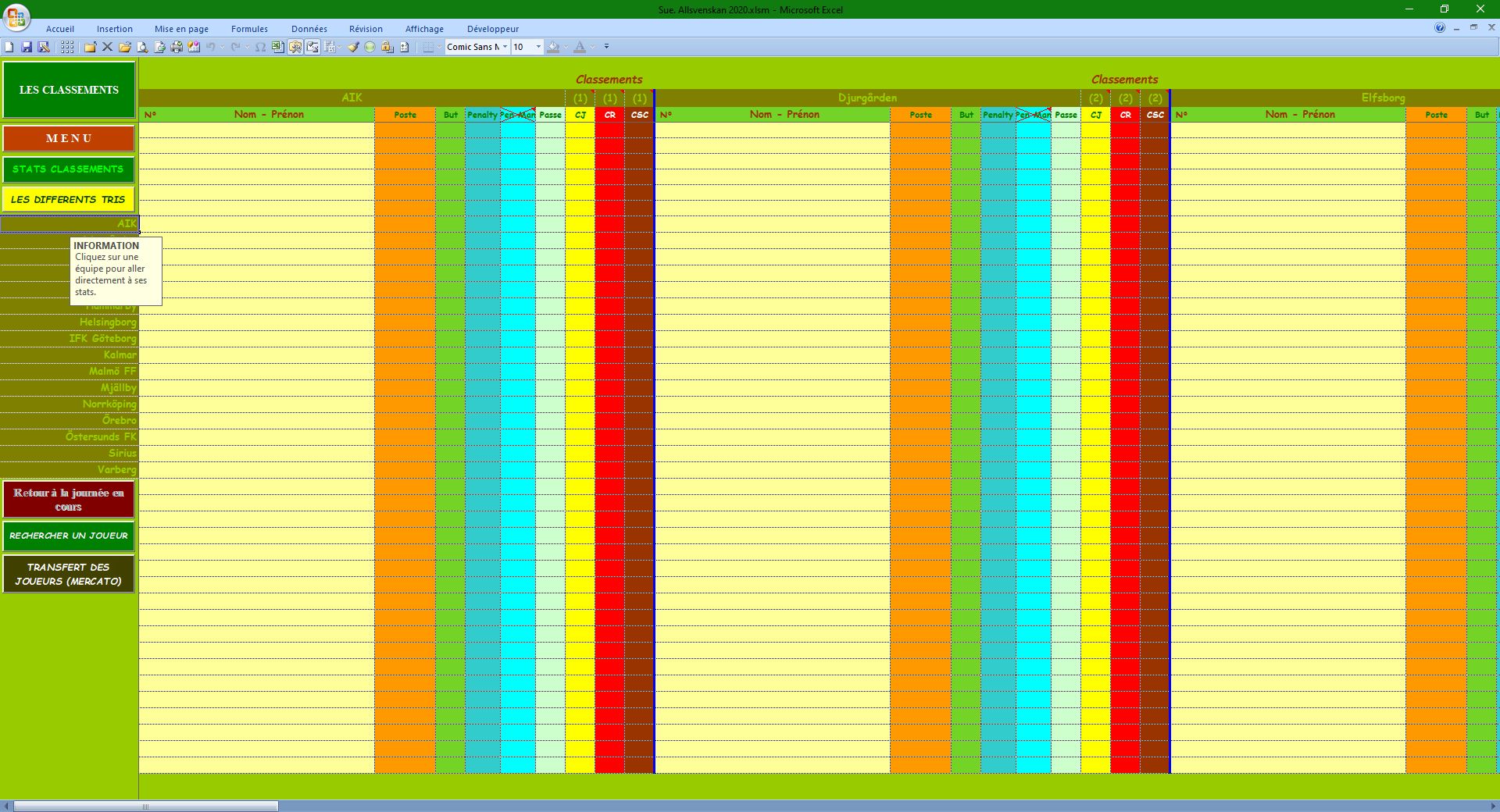Click Retour à la journée en cours
Image resolution: width=1500 pixels, height=812 pixels.
pos(69,500)
